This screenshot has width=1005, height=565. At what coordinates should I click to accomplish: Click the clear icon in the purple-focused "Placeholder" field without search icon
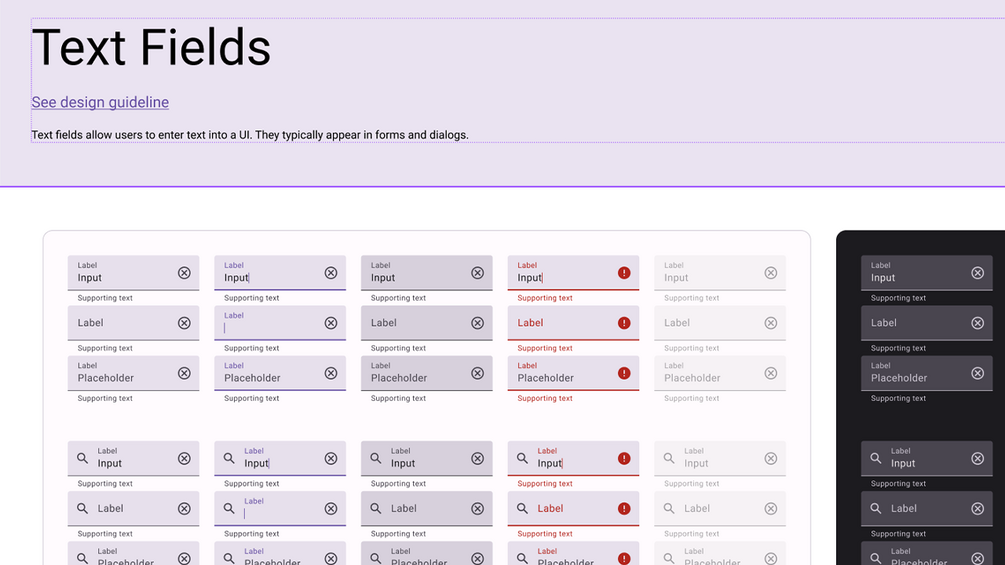tap(331, 373)
